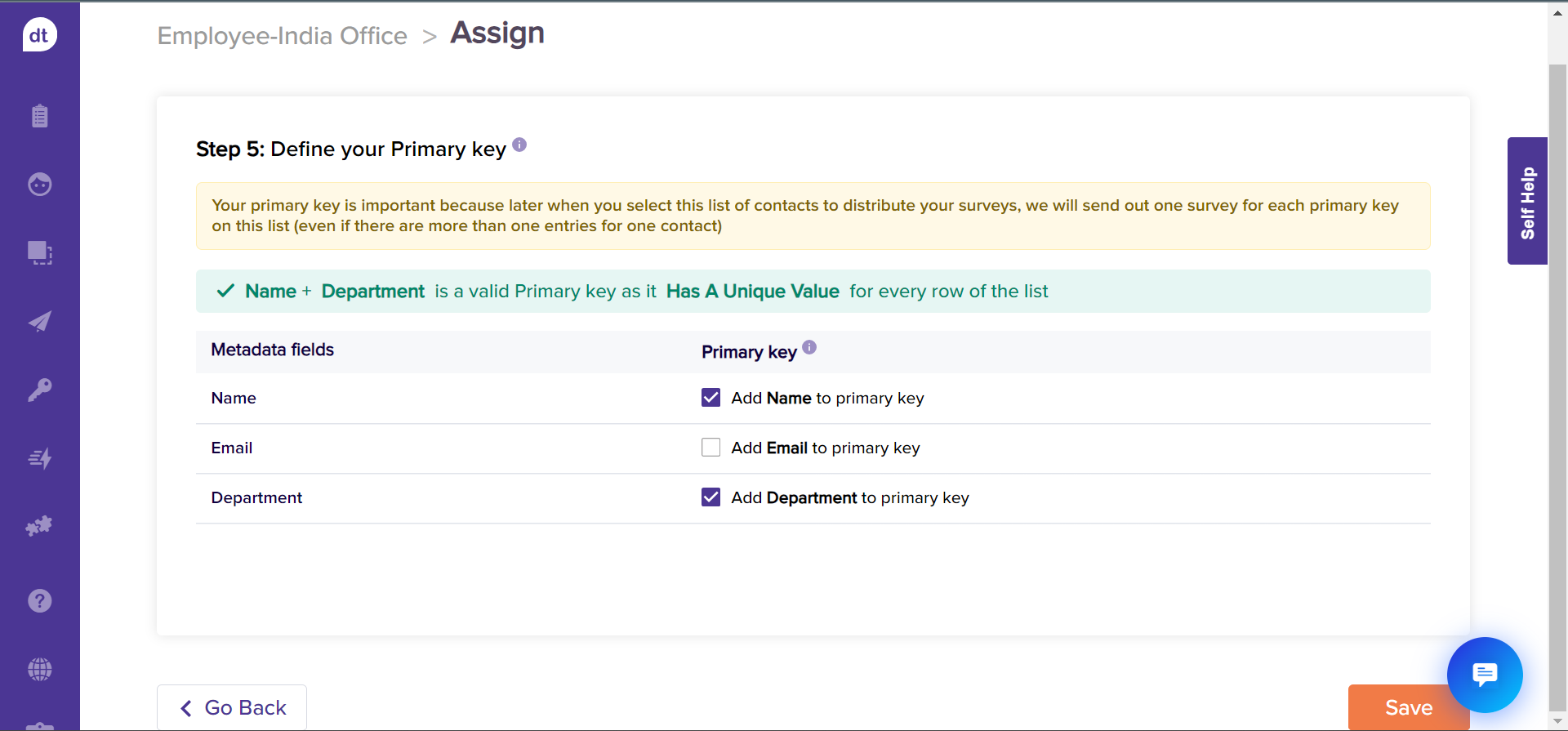
Task: Check Add Email to primary key
Action: coord(710,448)
